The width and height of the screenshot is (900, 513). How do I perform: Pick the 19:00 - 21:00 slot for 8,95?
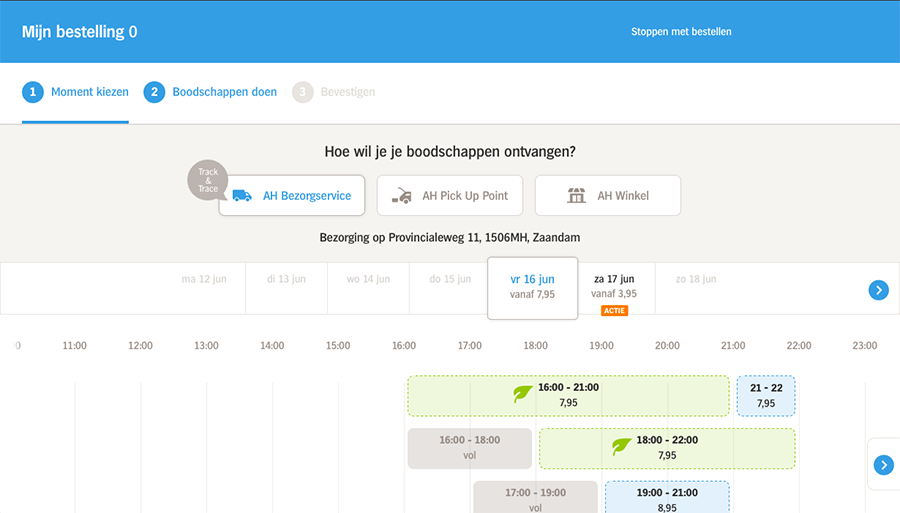point(667,497)
